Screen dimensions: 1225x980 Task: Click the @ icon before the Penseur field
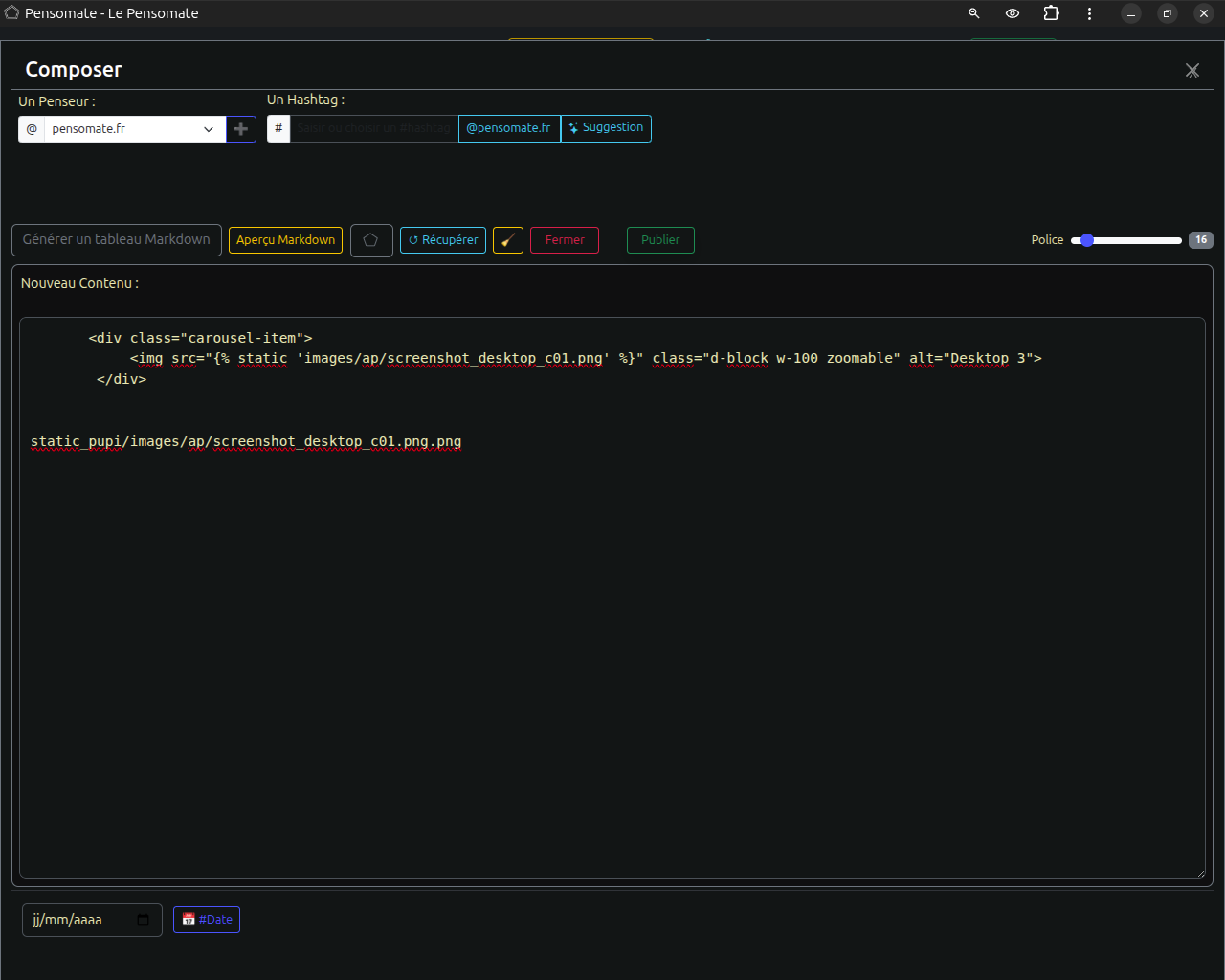(x=32, y=128)
